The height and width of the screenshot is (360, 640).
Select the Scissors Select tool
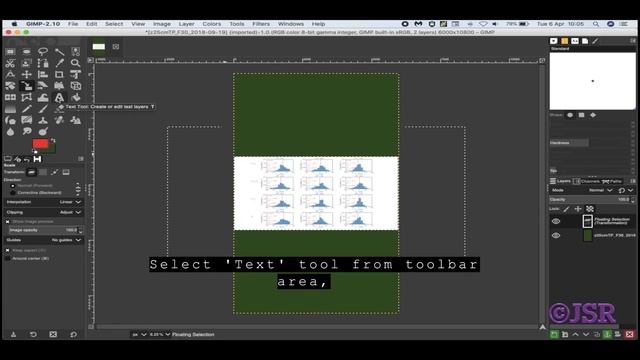(x=10, y=63)
